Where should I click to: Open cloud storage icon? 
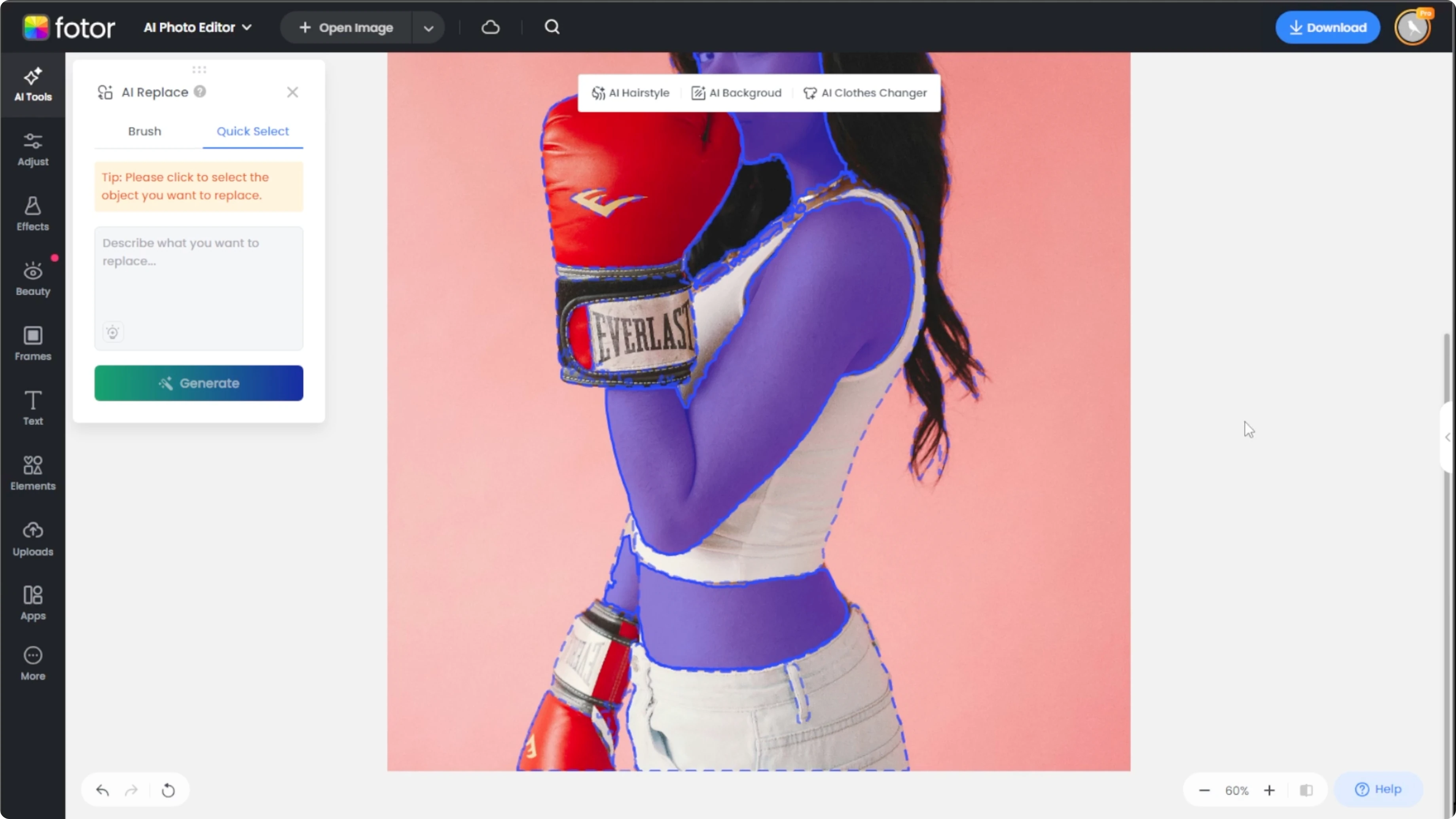pyautogui.click(x=491, y=27)
